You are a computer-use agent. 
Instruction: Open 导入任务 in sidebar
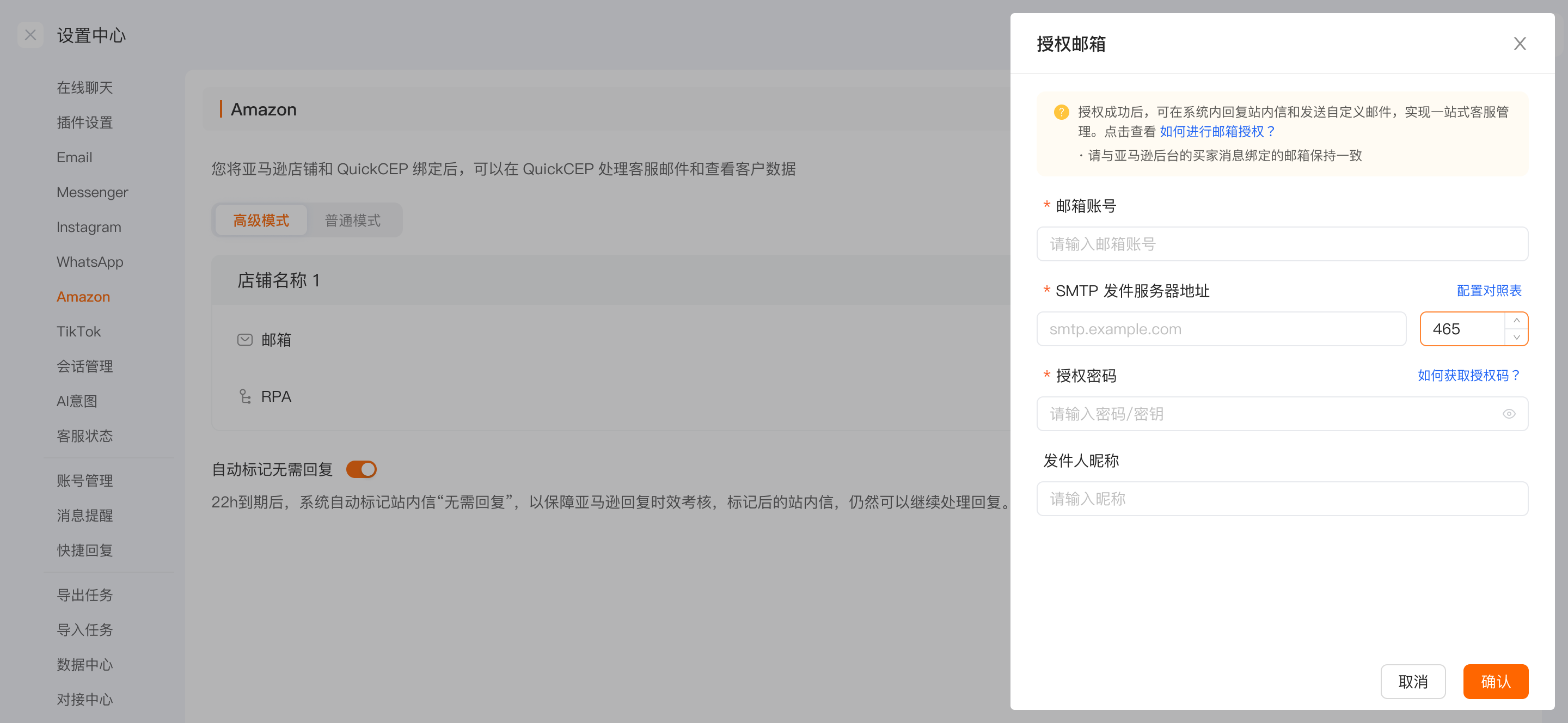pos(84,630)
